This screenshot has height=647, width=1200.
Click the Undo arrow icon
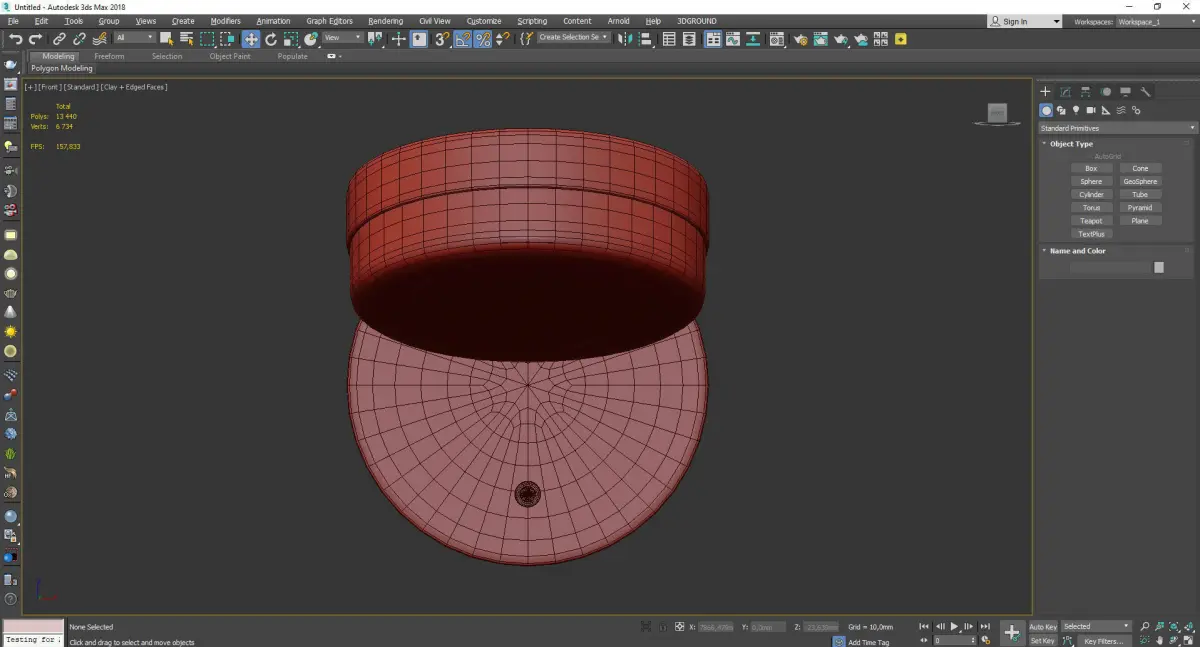point(15,39)
